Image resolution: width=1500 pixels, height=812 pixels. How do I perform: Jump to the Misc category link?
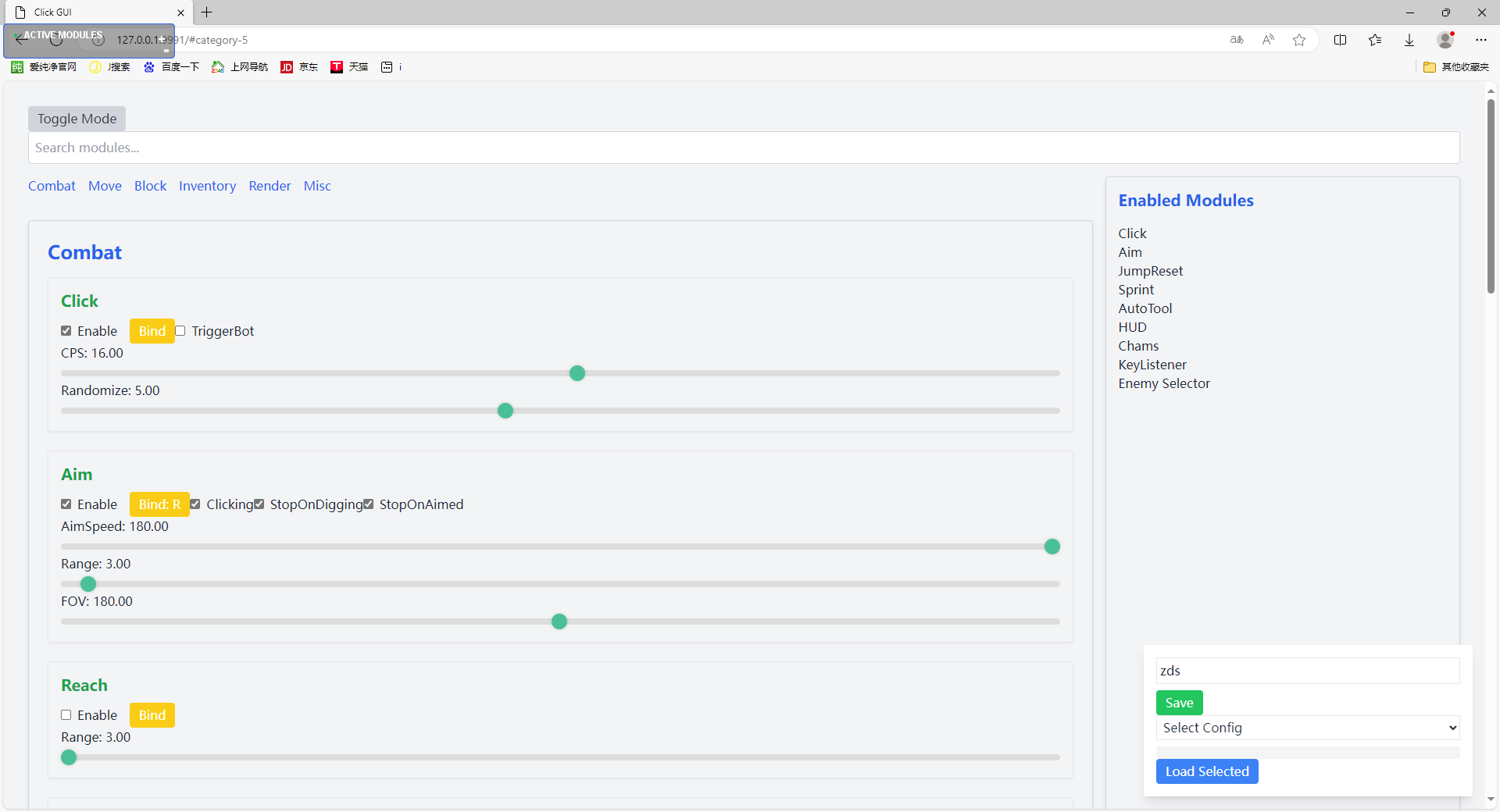(x=317, y=186)
